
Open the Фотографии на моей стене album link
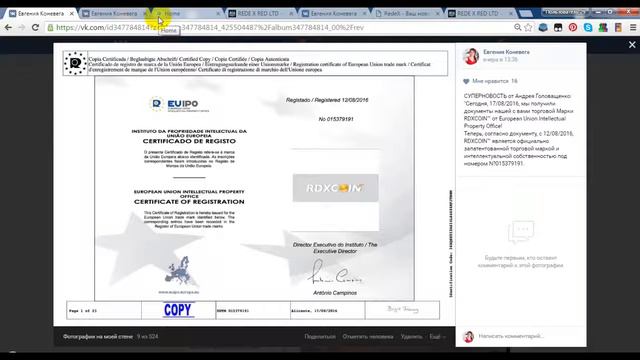[x=98, y=337]
